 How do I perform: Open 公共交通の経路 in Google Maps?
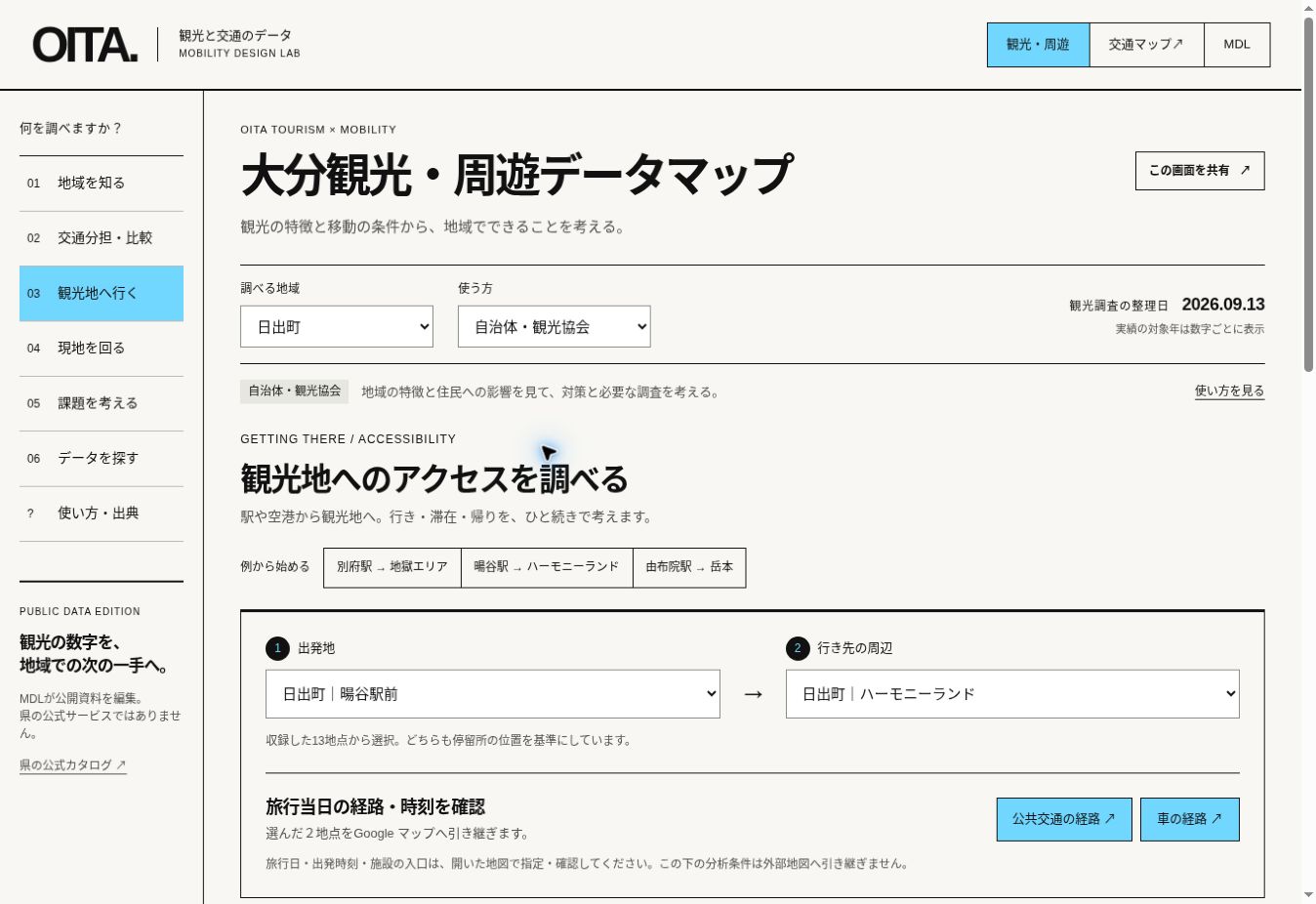1064,819
